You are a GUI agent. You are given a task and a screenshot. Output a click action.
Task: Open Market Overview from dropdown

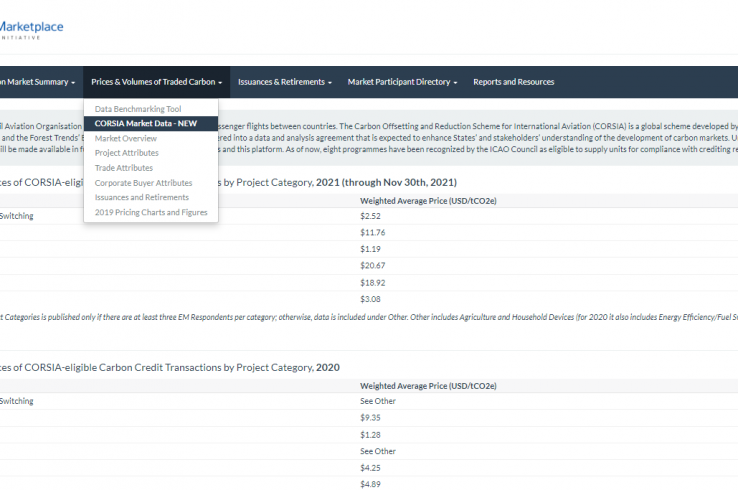125,138
